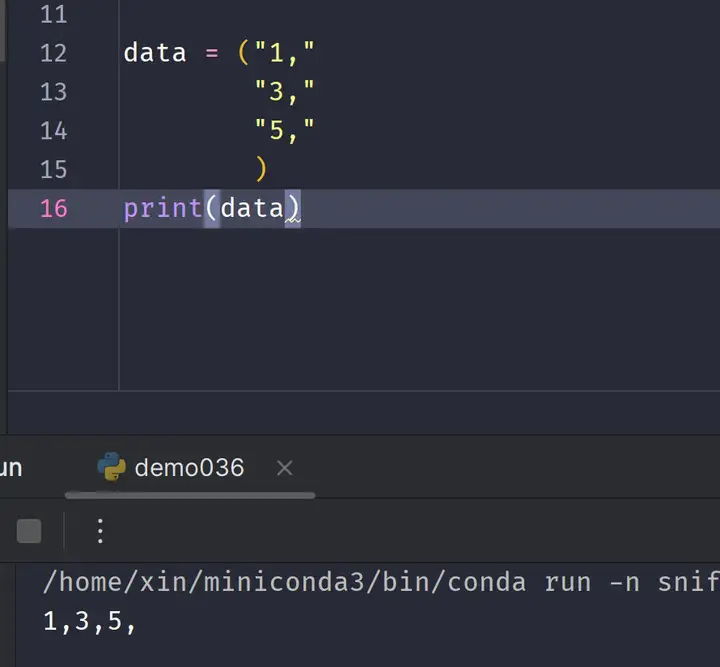Click the Stop process square button
Viewport: 720px width, 667px height.
29,531
